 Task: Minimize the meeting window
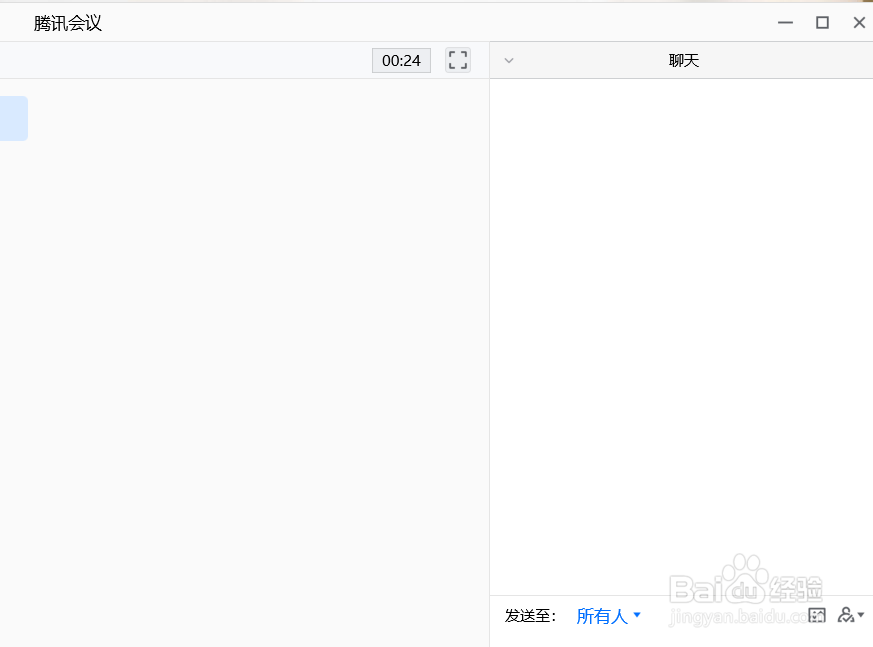pos(785,21)
